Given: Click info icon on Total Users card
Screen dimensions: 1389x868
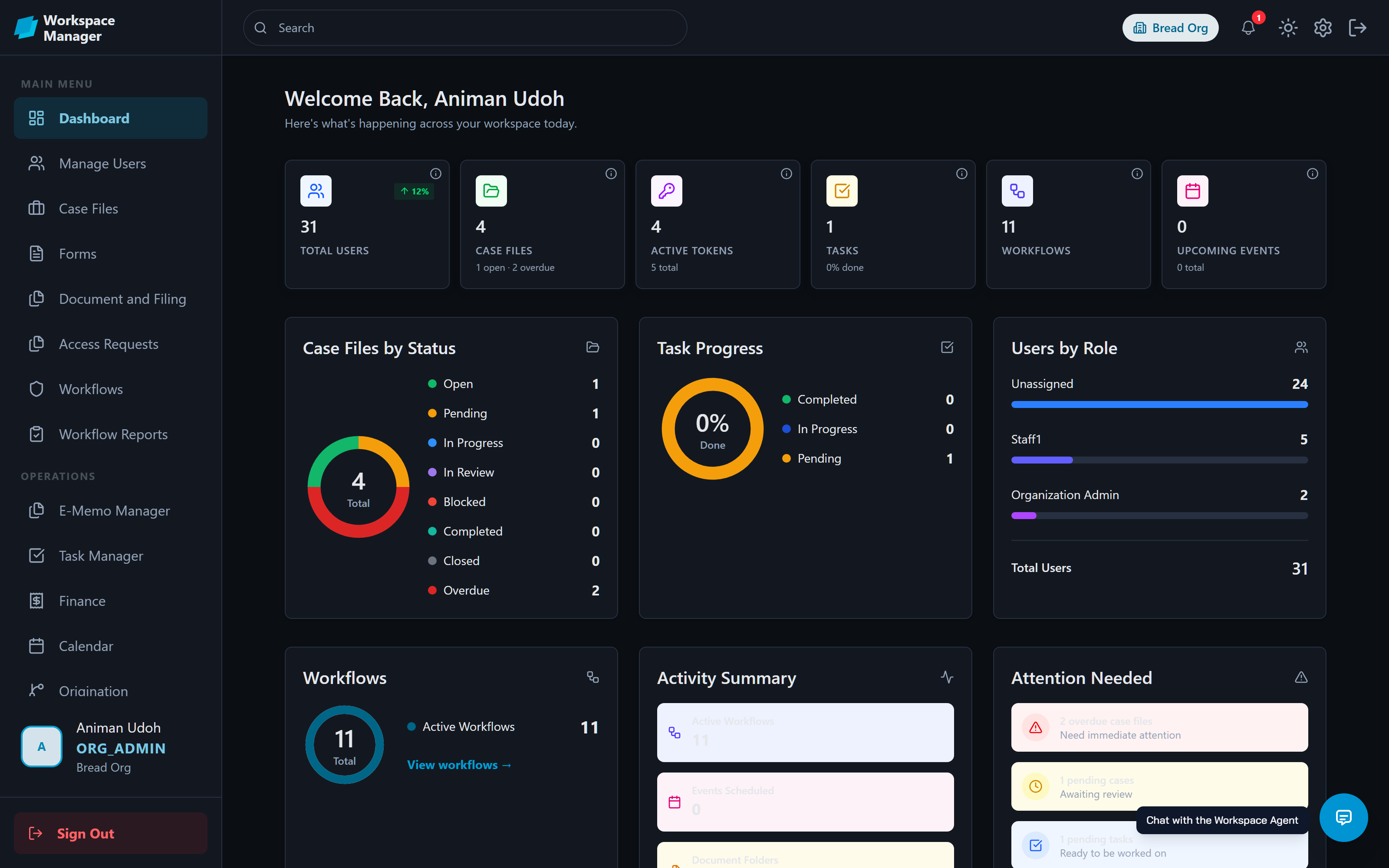Looking at the screenshot, I should [x=436, y=173].
